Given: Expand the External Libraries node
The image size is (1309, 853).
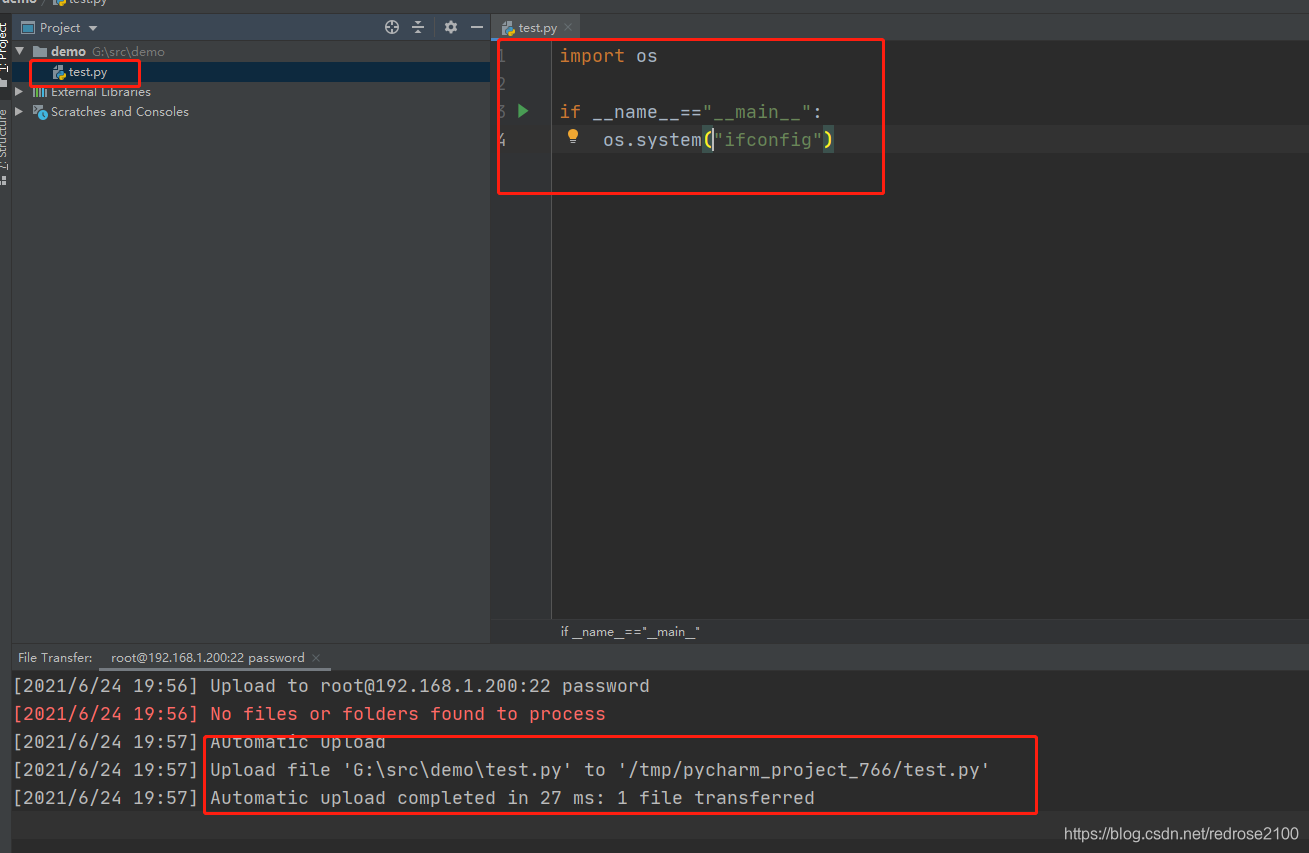Looking at the screenshot, I should pos(19,91).
